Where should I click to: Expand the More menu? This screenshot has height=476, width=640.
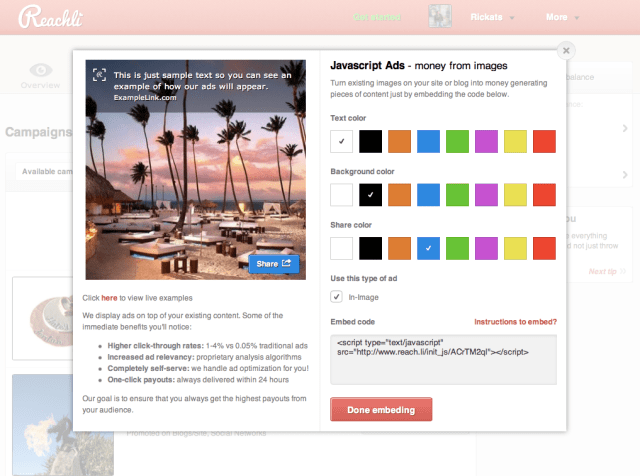point(562,17)
